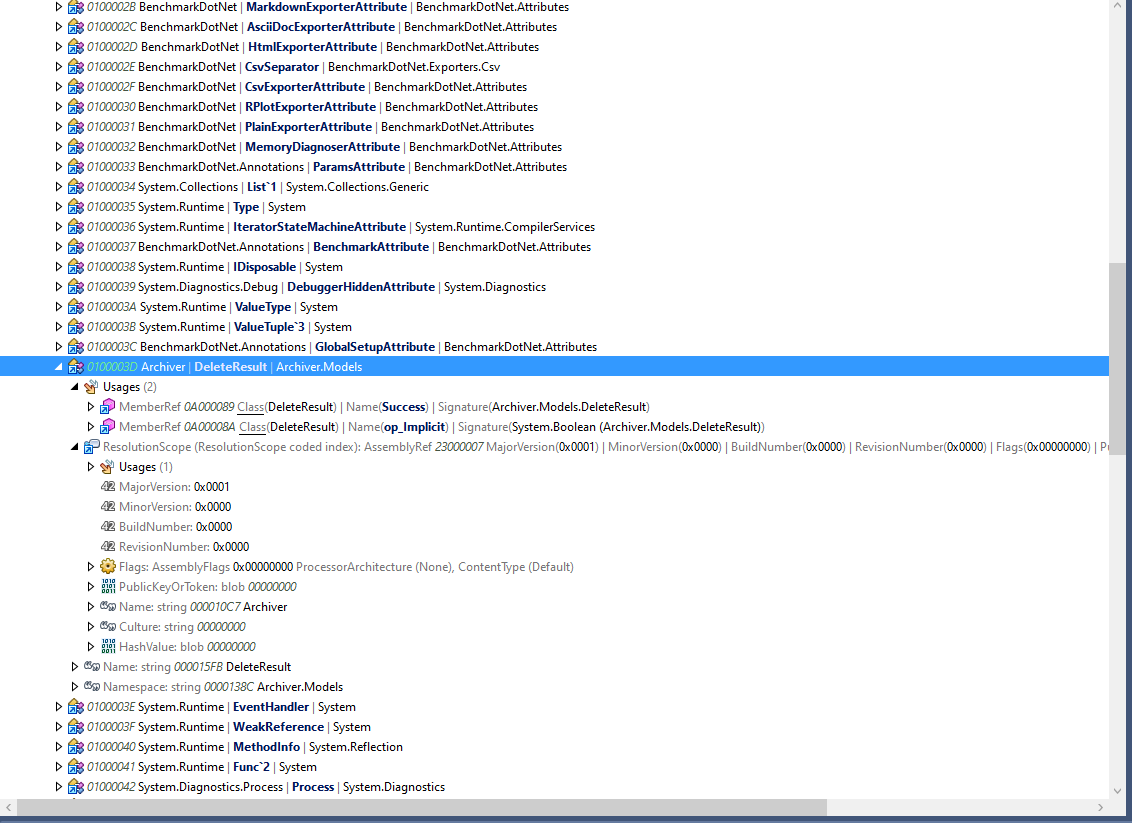
Task: Select the Func`2 row
Action: [554, 767]
